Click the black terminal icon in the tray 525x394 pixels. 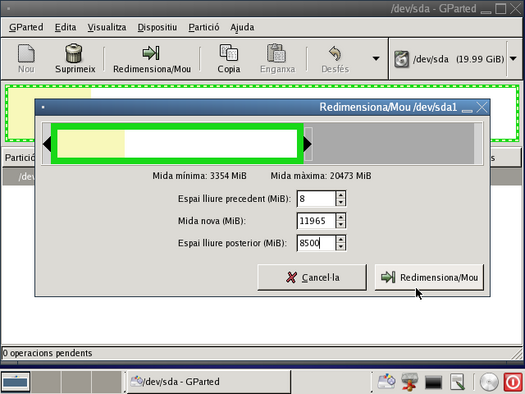433,382
